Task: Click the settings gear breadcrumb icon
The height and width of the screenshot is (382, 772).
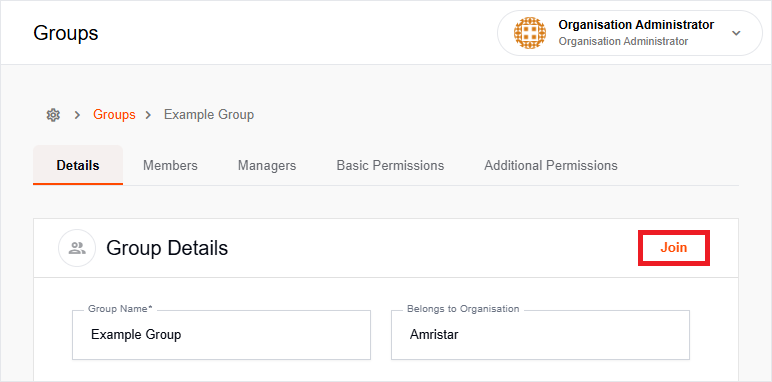Action: [x=53, y=115]
